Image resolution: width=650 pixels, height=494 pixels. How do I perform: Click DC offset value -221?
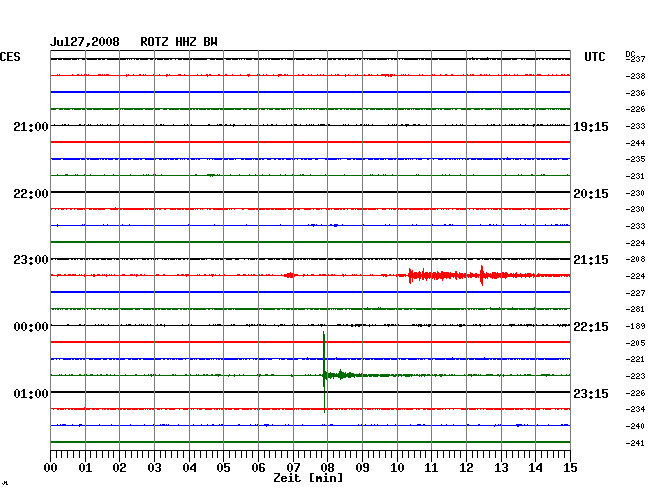coord(635,359)
